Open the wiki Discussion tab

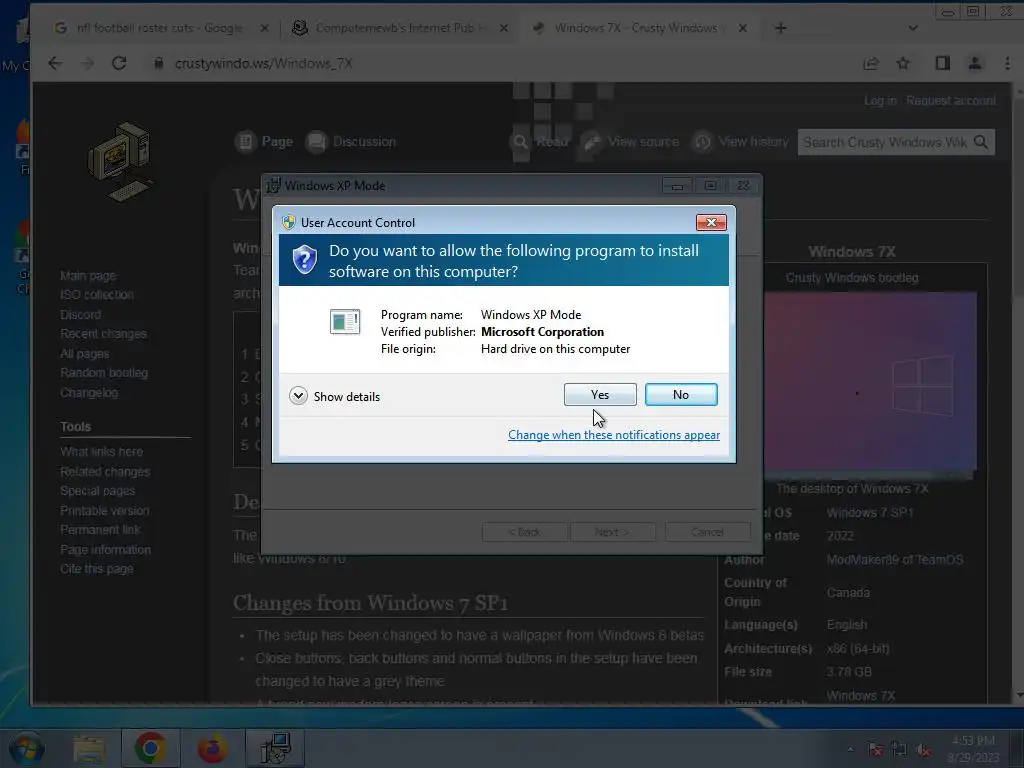point(351,142)
